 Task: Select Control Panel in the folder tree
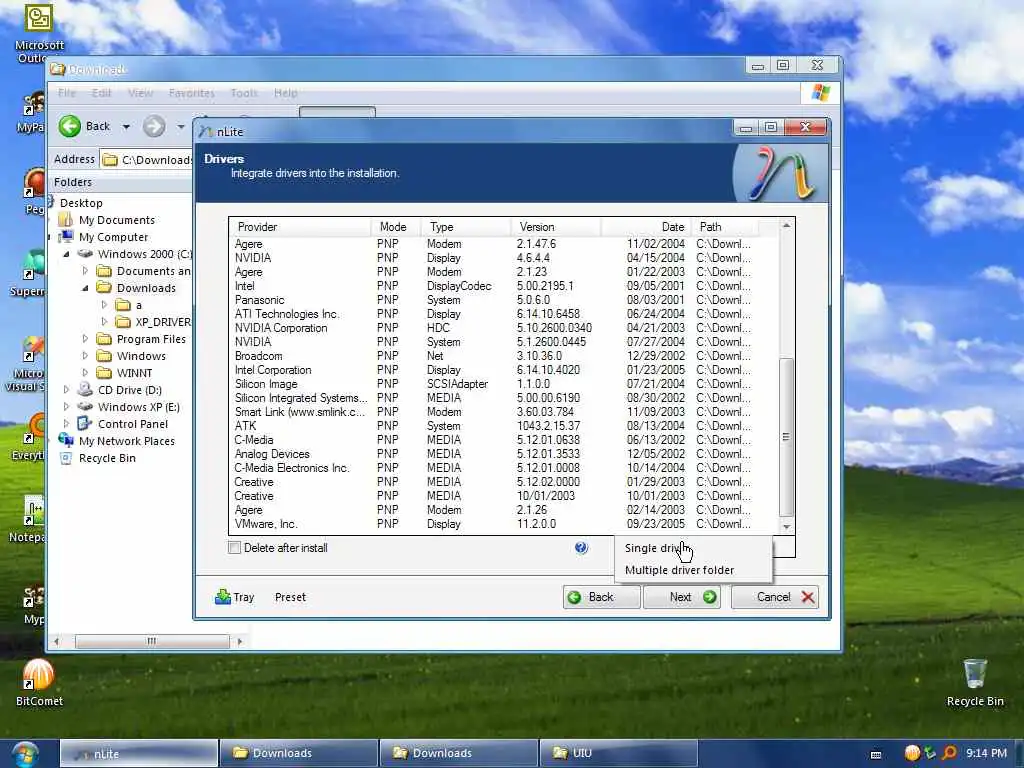coord(133,424)
